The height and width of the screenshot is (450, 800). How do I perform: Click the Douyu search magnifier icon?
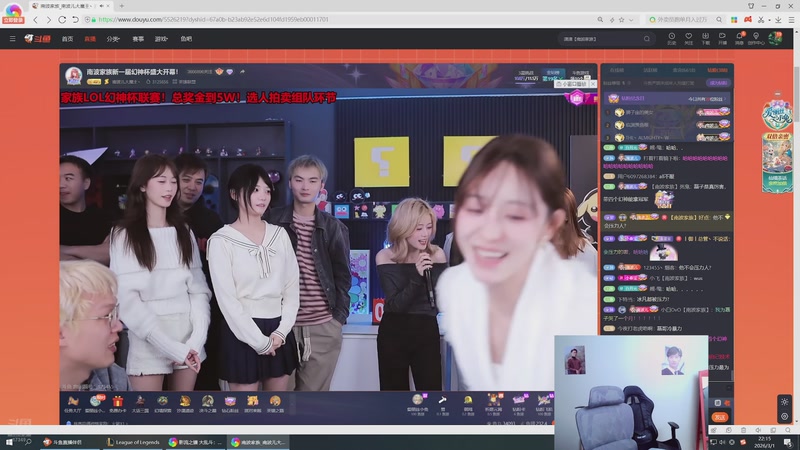(647, 39)
